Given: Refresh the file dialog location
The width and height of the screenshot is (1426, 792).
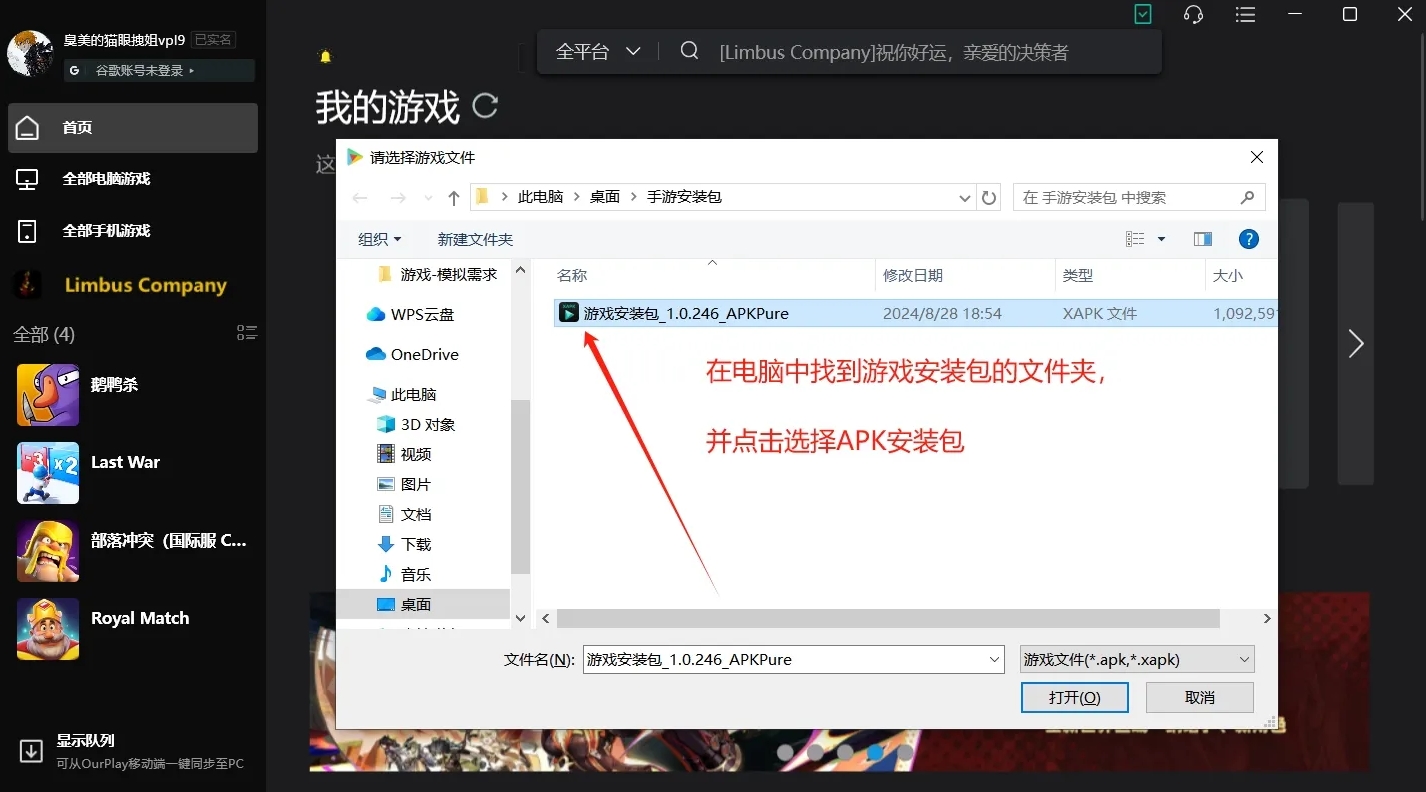Looking at the screenshot, I should point(989,198).
